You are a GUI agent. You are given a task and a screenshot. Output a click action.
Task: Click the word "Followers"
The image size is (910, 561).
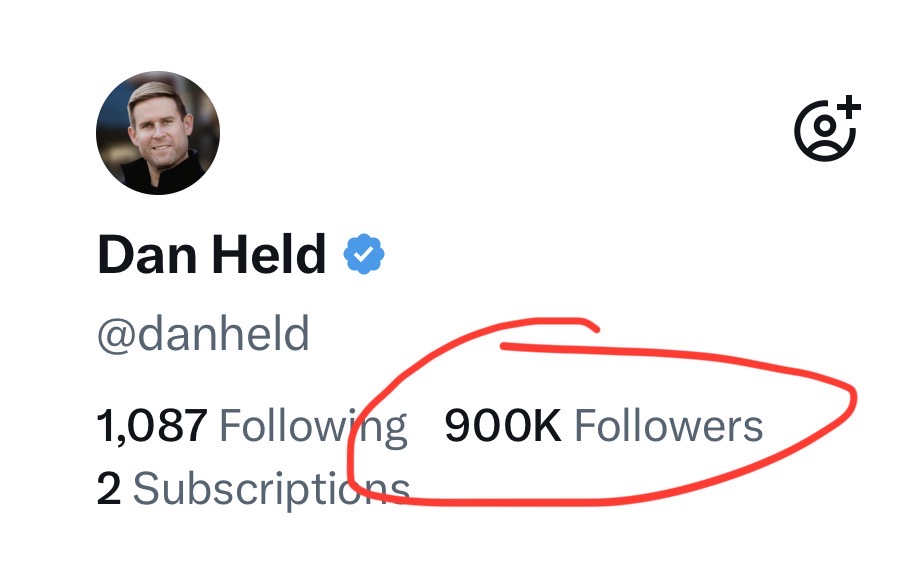tap(668, 427)
